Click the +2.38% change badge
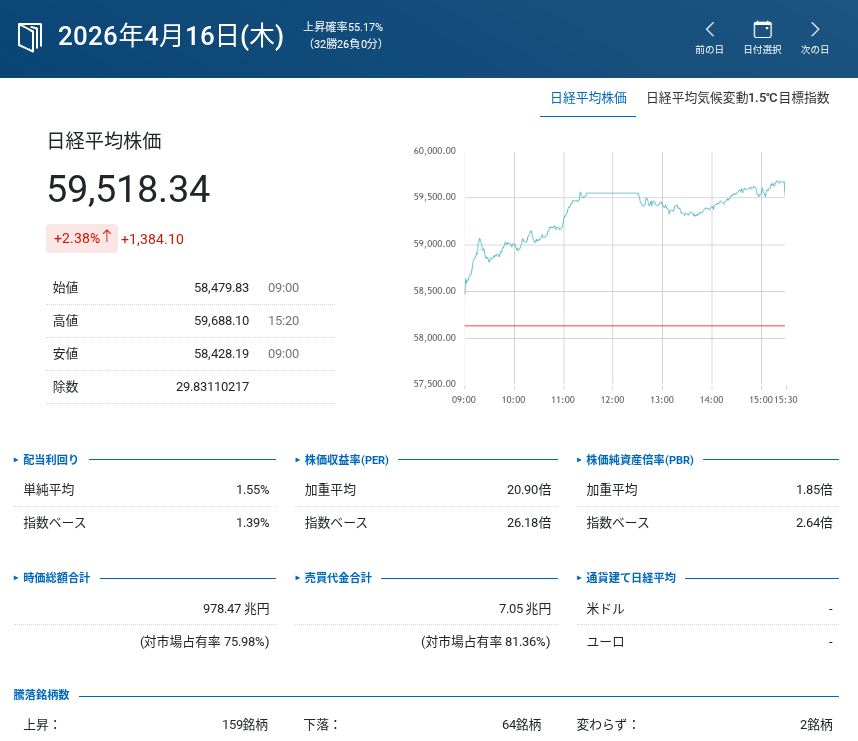Image resolution: width=858 pixels, height=741 pixels. (77, 238)
